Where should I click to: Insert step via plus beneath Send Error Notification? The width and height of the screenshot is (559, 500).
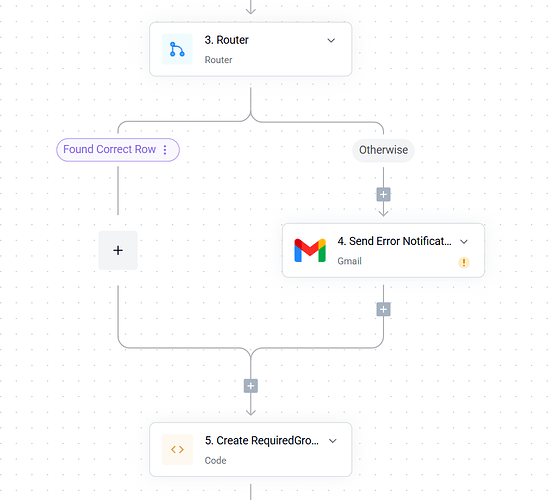tap(383, 309)
